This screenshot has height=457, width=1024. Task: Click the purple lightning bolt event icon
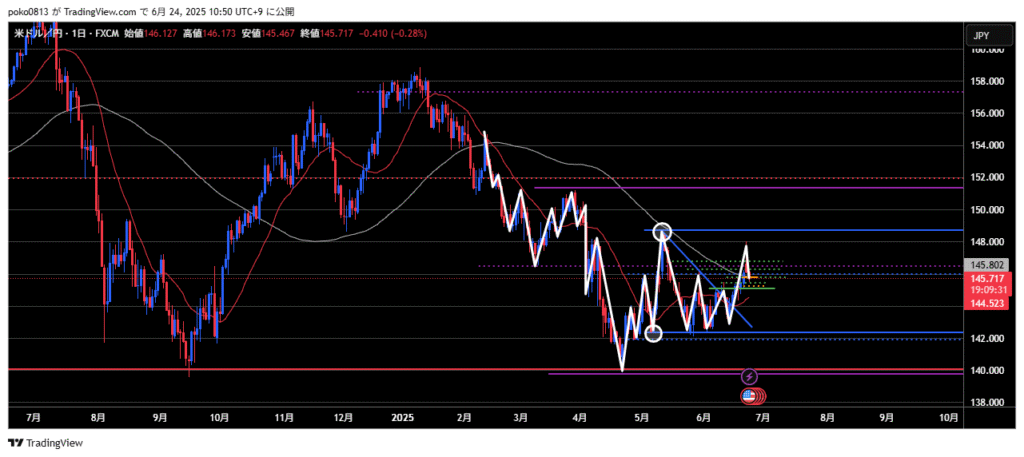(x=750, y=377)
